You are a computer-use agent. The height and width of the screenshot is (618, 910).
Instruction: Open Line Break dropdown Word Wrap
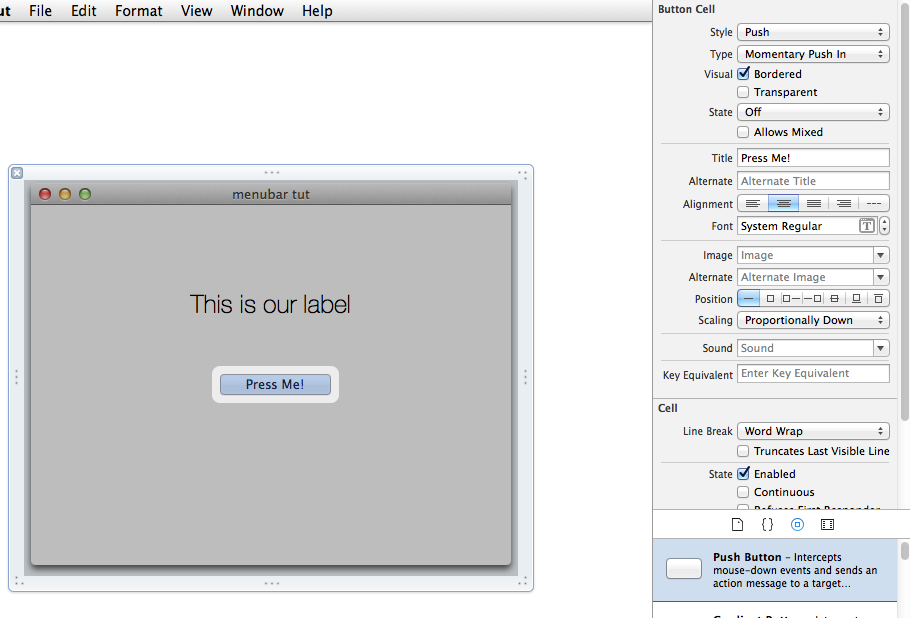pyautogui.click(x=813, y=431)
